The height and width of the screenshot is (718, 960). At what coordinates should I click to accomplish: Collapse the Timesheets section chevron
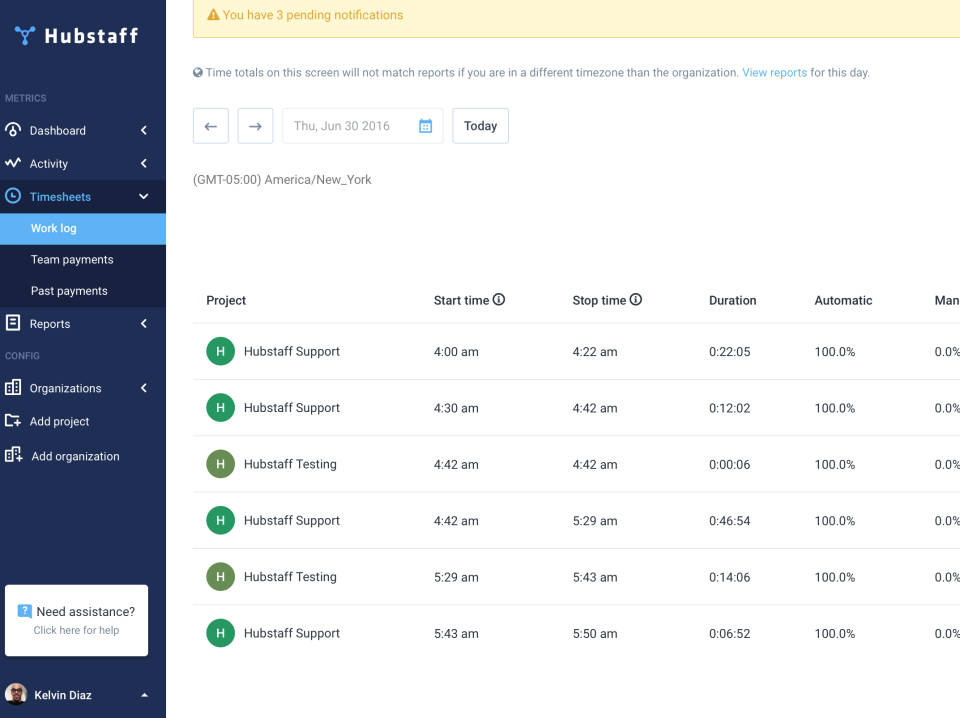[x=141, y=196]
